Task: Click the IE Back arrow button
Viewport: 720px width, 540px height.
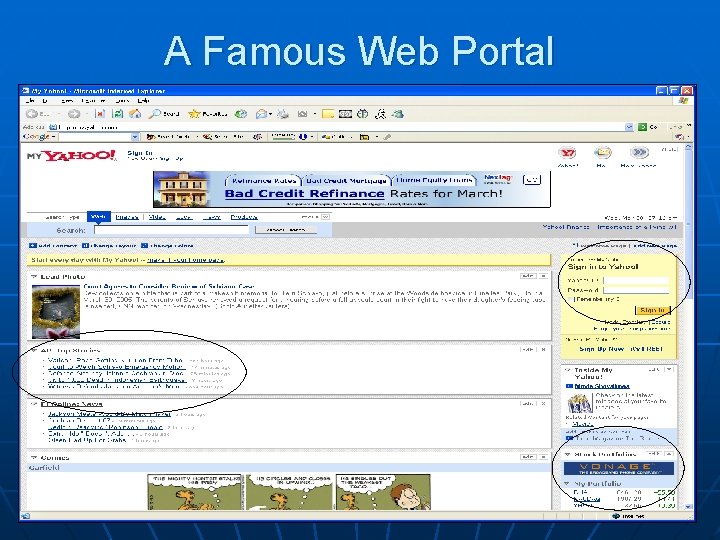Action: tap(32, 113)
